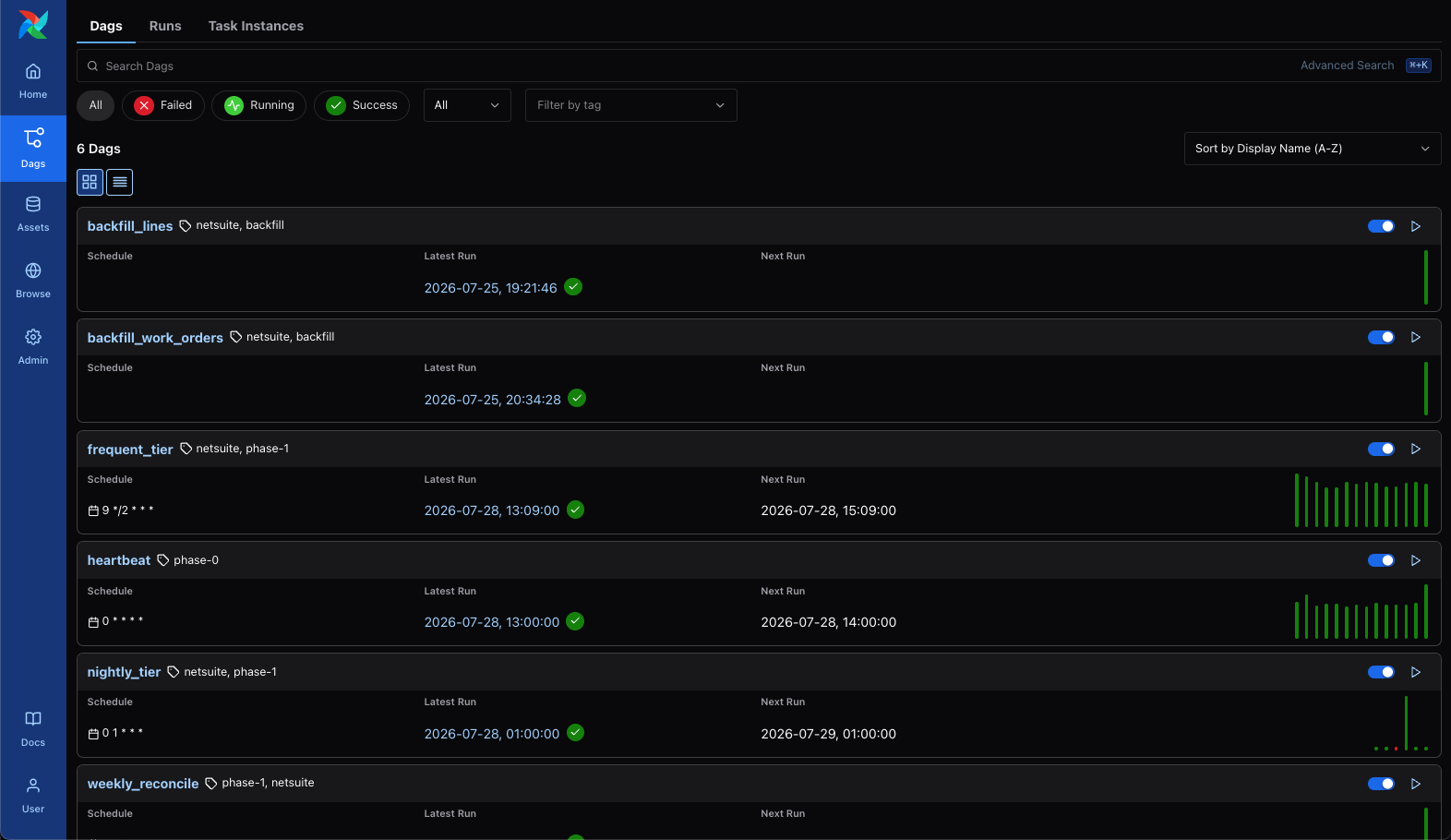Open the nightly_tier Dag

(124, 672)
